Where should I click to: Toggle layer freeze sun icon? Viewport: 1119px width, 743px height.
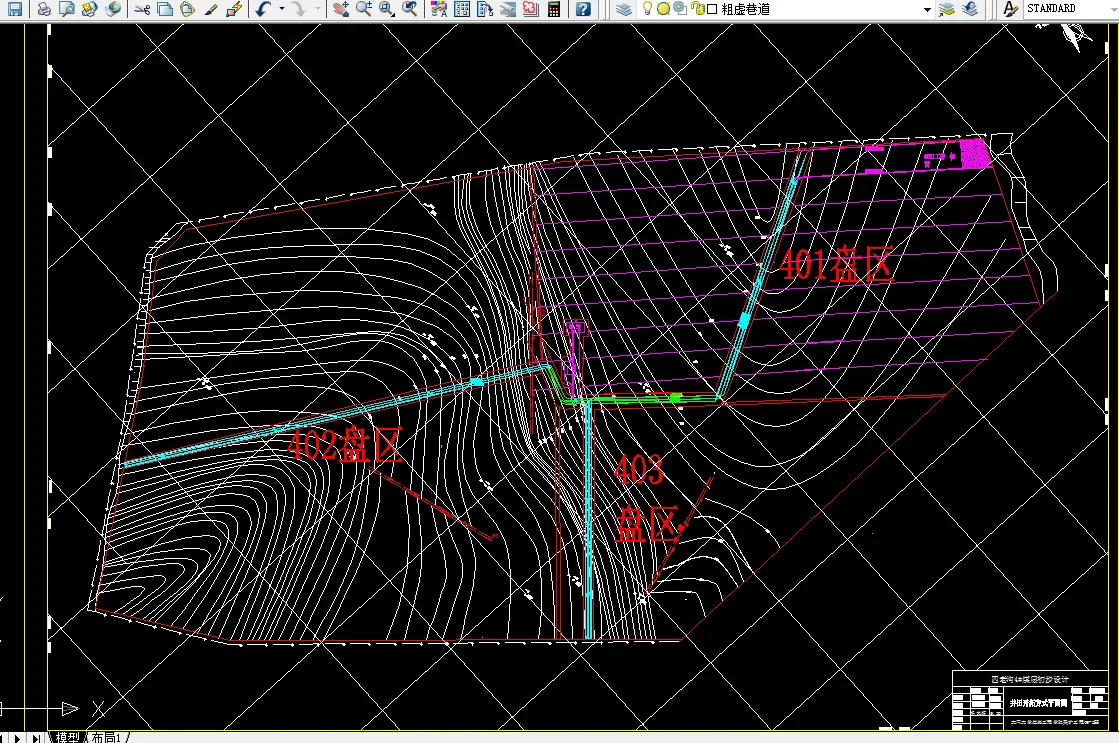click(x=663, y=9)
